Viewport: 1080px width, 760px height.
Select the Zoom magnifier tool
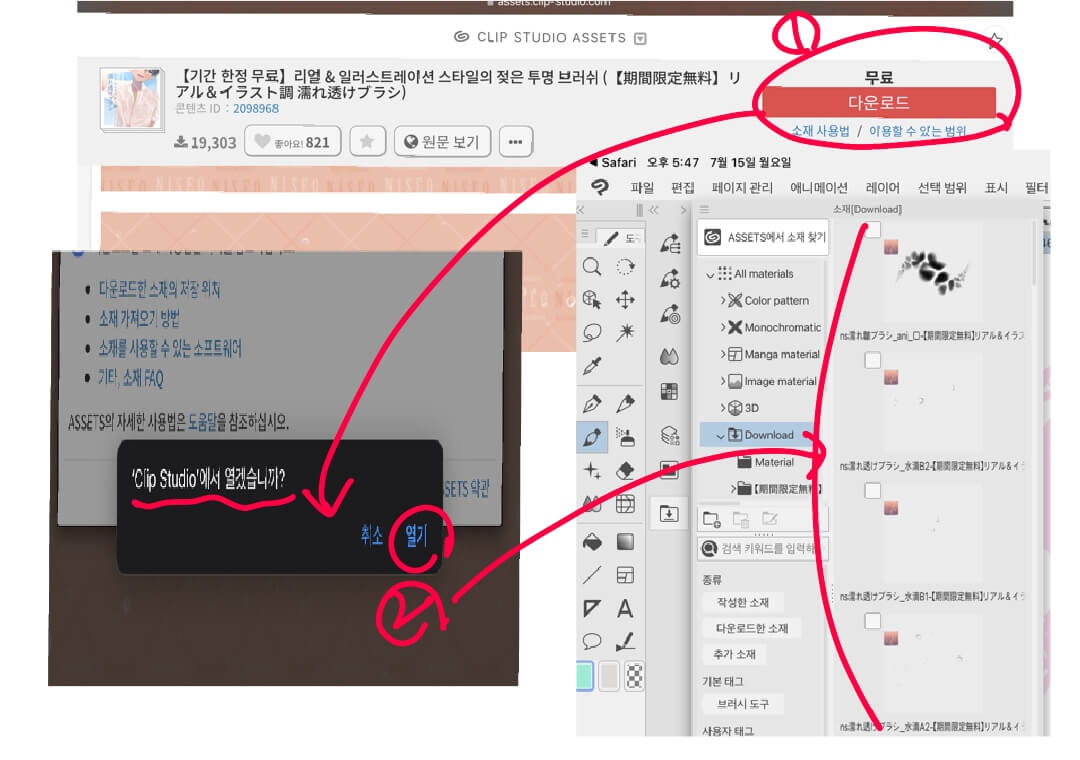tap(592, 267)
